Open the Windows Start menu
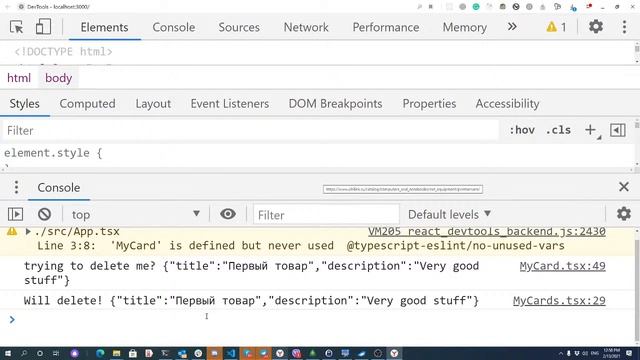This screenshot has width=640, height=360. tap(8, 353)
